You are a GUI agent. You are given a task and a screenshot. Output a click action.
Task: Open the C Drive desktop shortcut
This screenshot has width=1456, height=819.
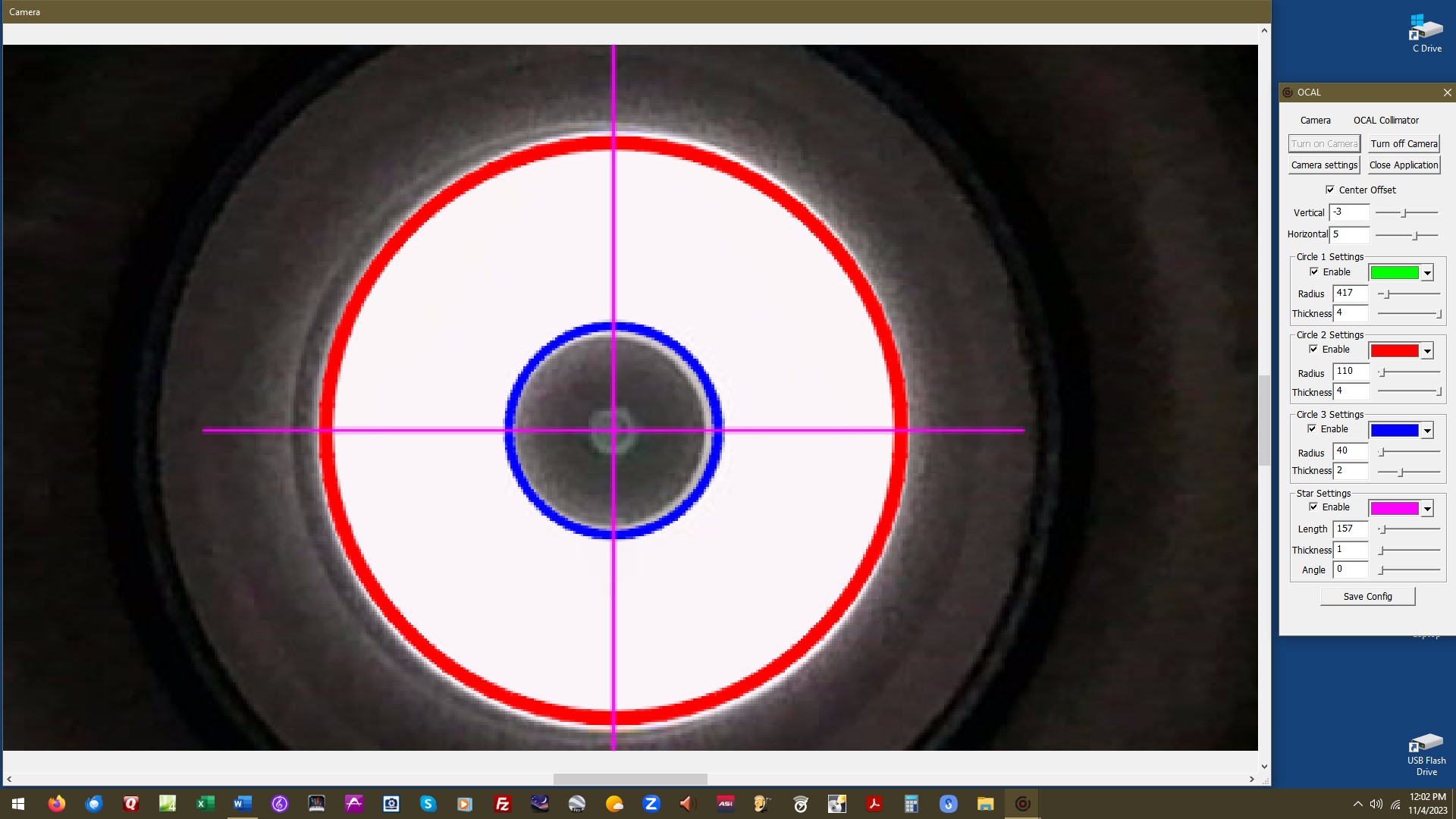(x=1426, y=33)
